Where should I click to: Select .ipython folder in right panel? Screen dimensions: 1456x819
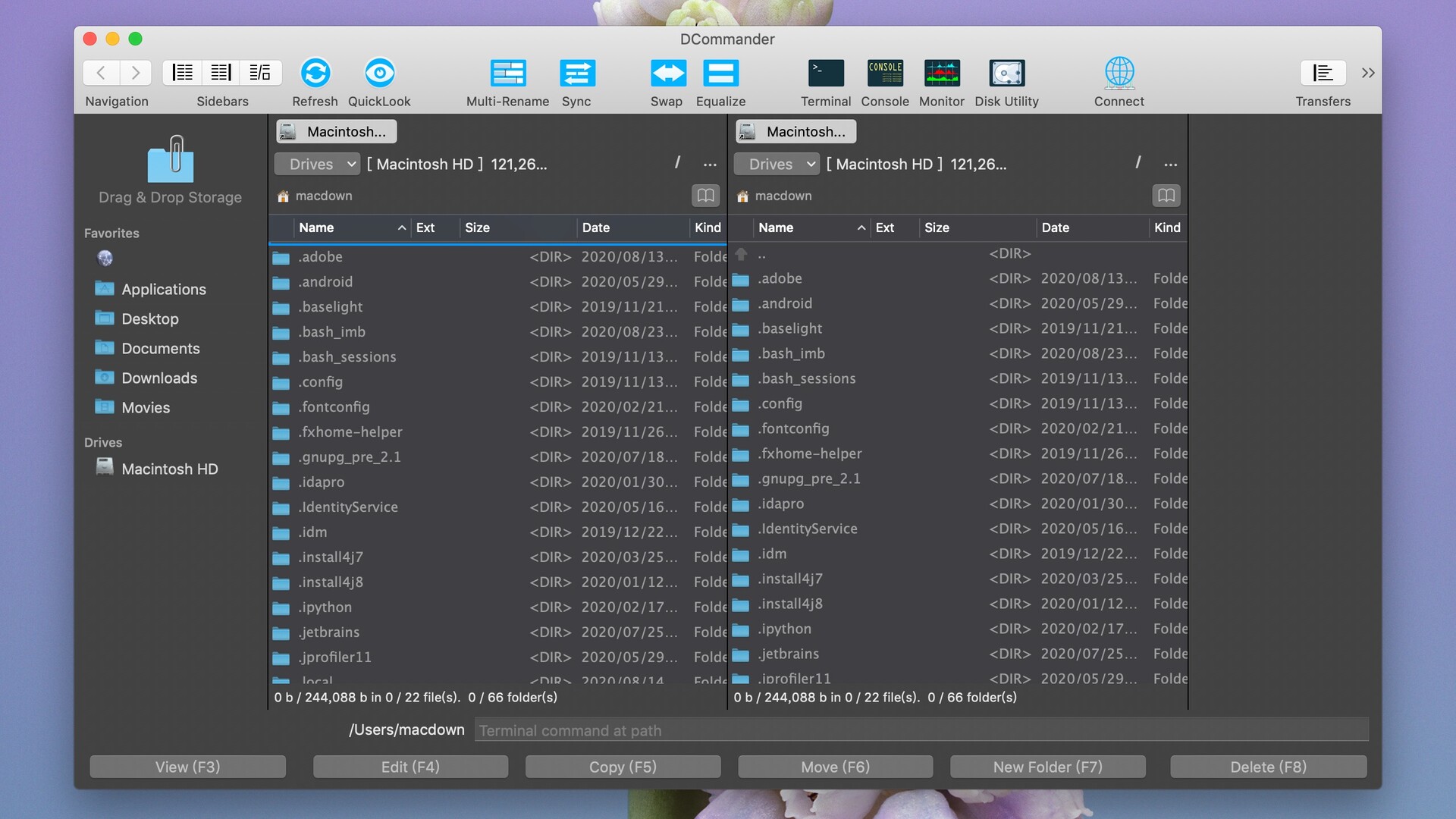[x=957, y=629]
